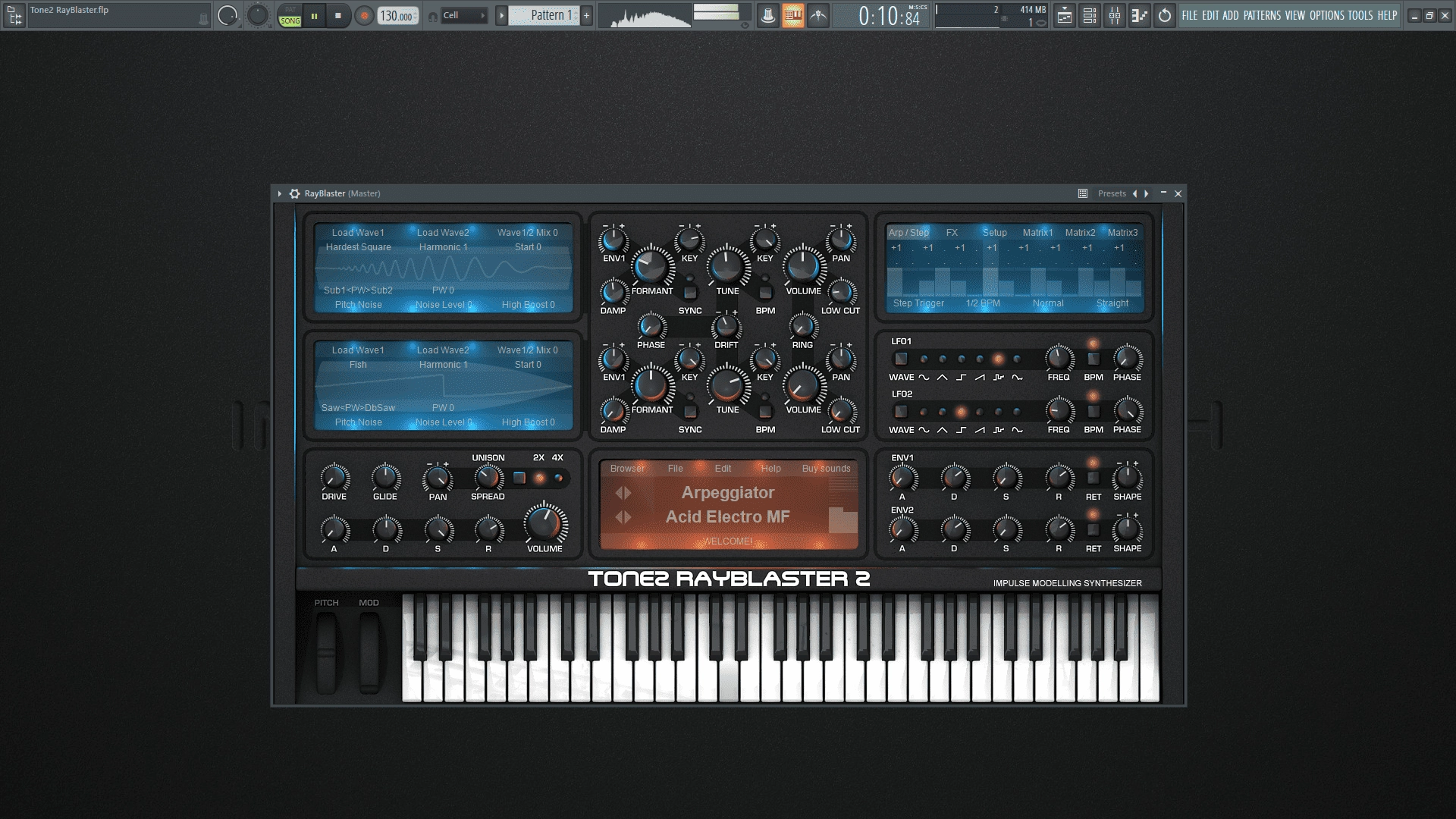Select LFO1 square wave shape icon
The image size is (1456, 819).
(961, 377)
